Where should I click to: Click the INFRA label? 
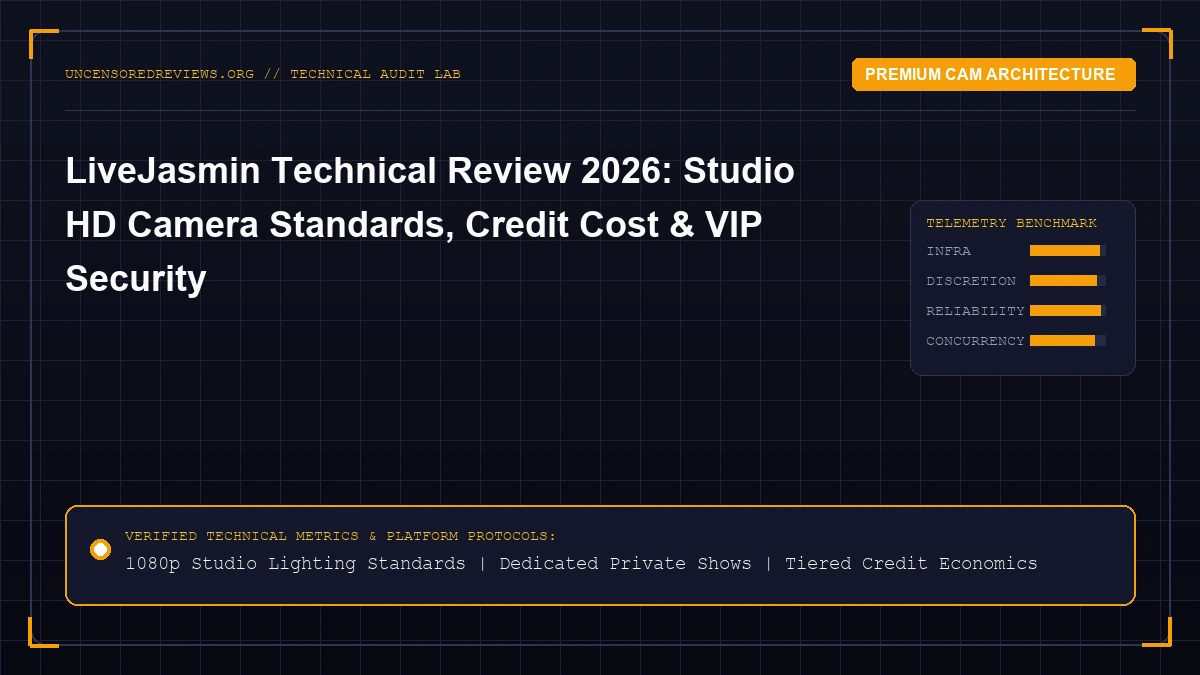[x=948, y=251]
